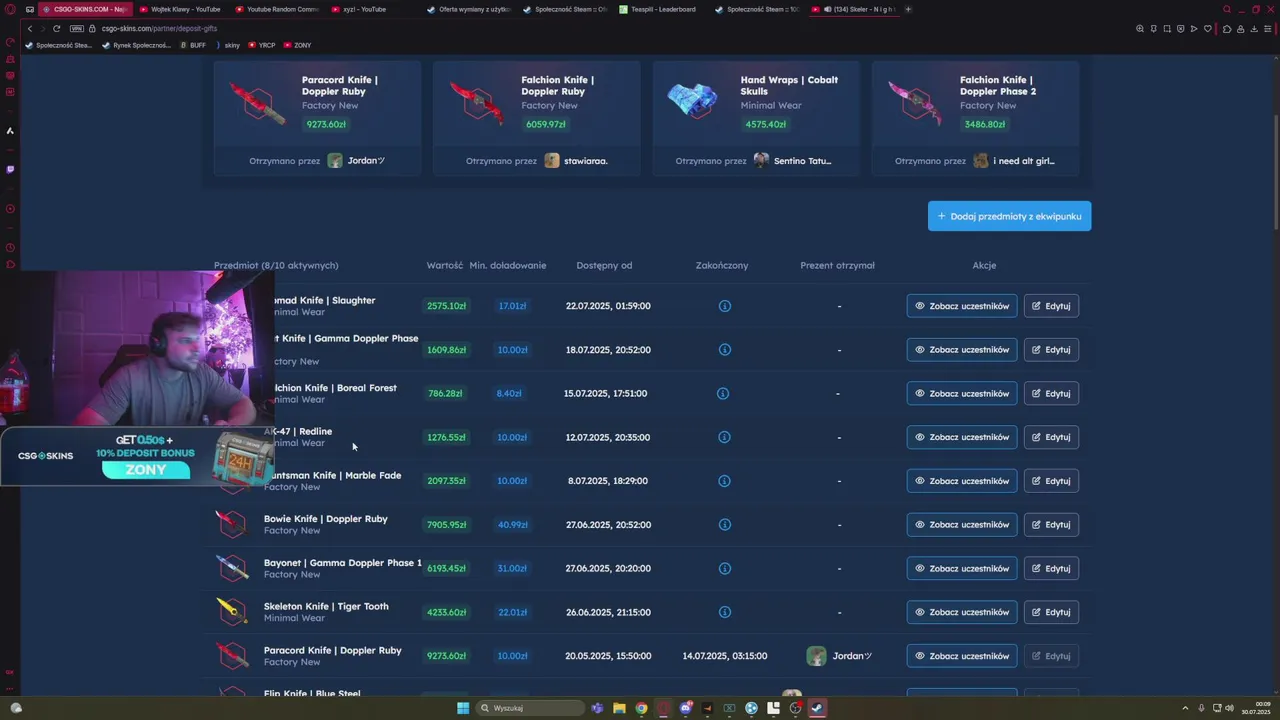Open info icon in Huntsman Knife Marble Fade row
The width and height of the screenshot is (1280, 720).
click(x=725, y=481)
